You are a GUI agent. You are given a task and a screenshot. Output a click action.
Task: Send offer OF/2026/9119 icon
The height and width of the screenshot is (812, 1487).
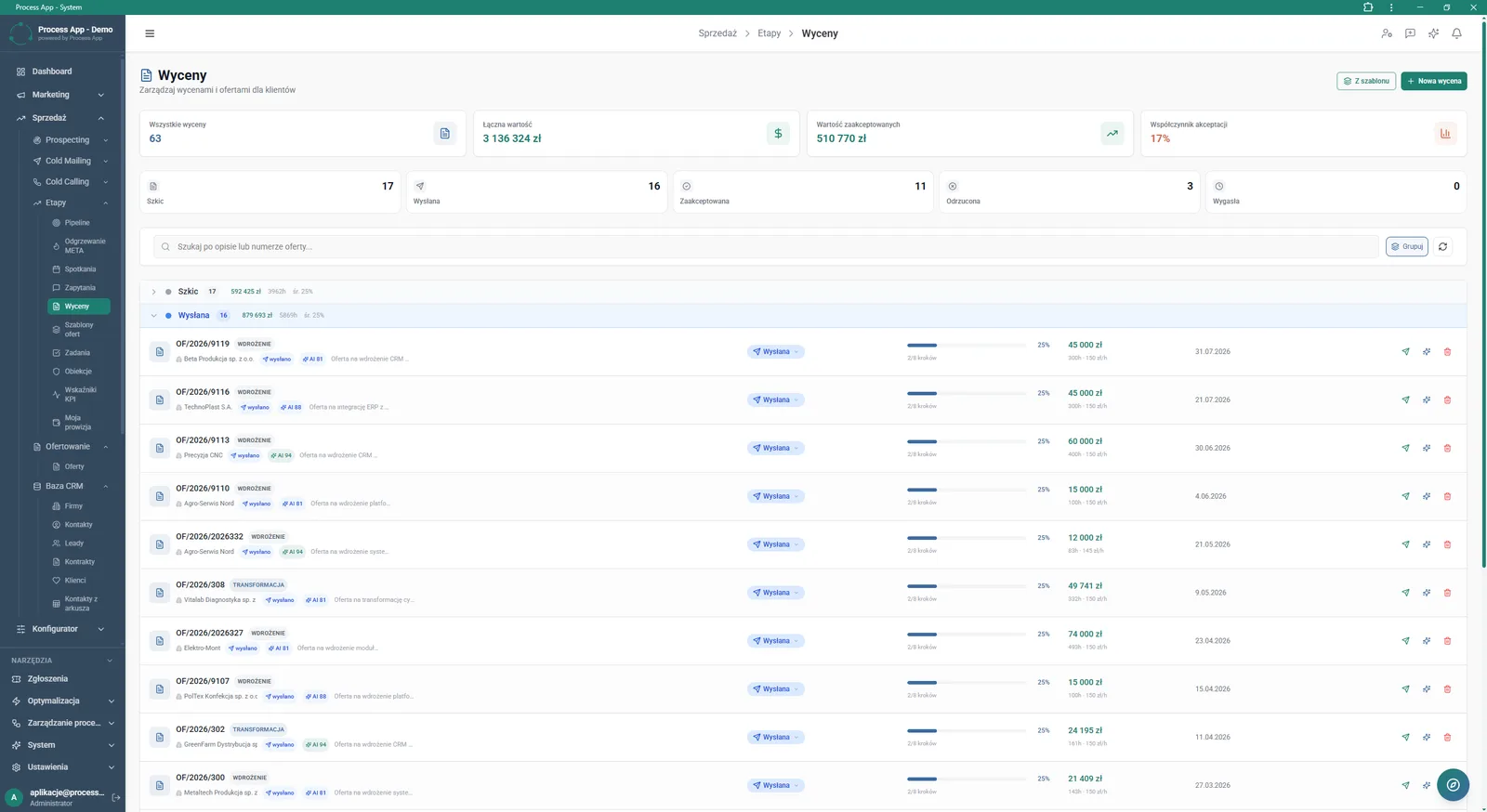pyautogui.click(x=1405, y=352)
